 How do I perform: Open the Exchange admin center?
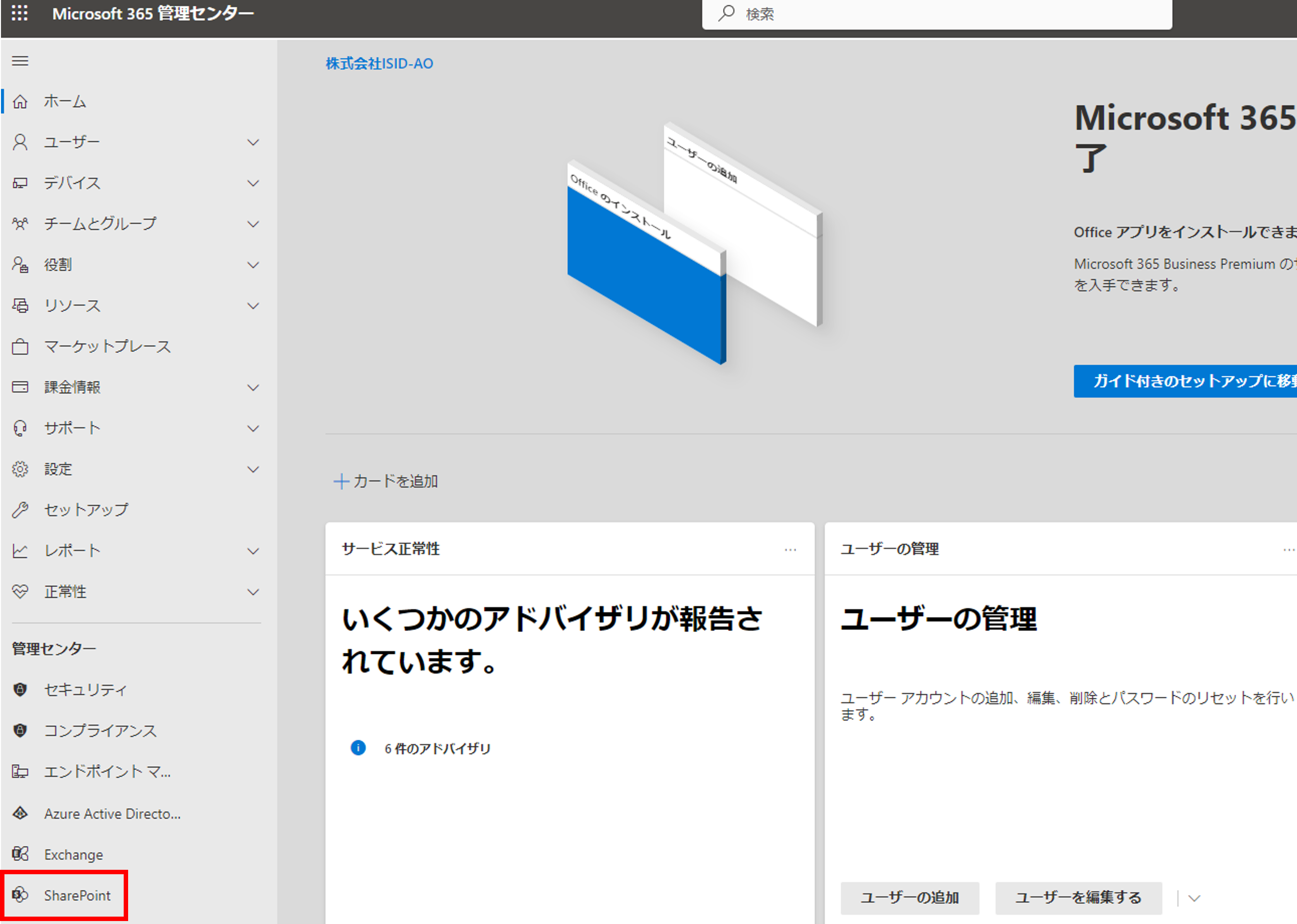pyautogui.click(x=73, y=855)
